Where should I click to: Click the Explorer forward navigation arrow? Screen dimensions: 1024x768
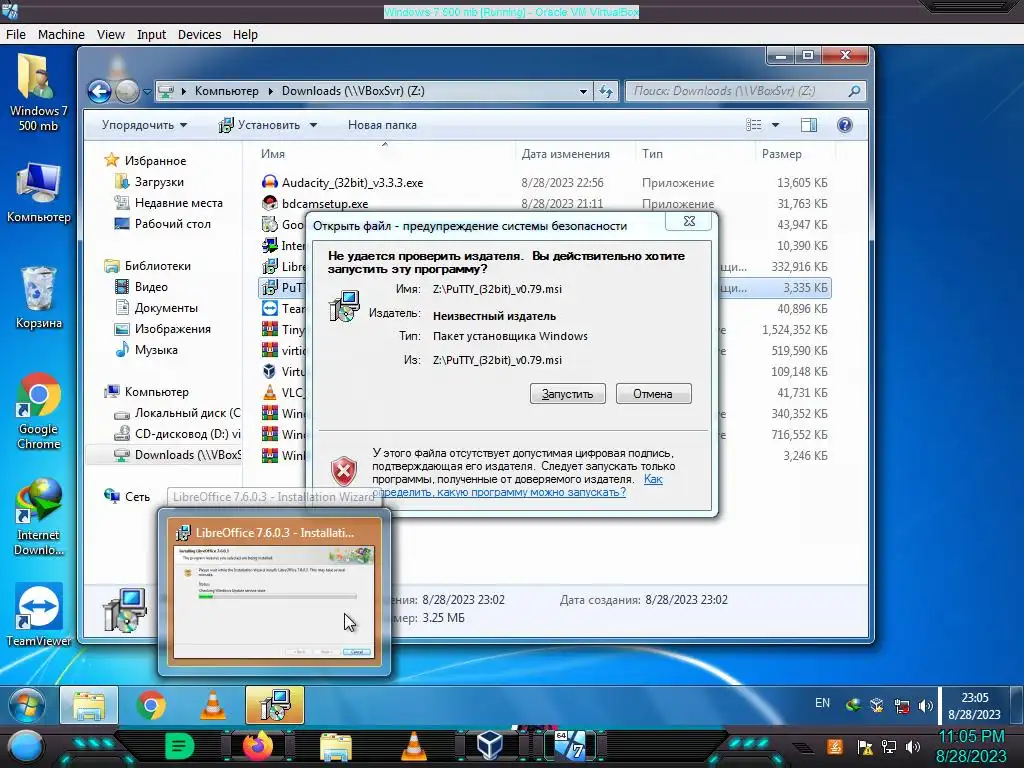coord(127,91)
